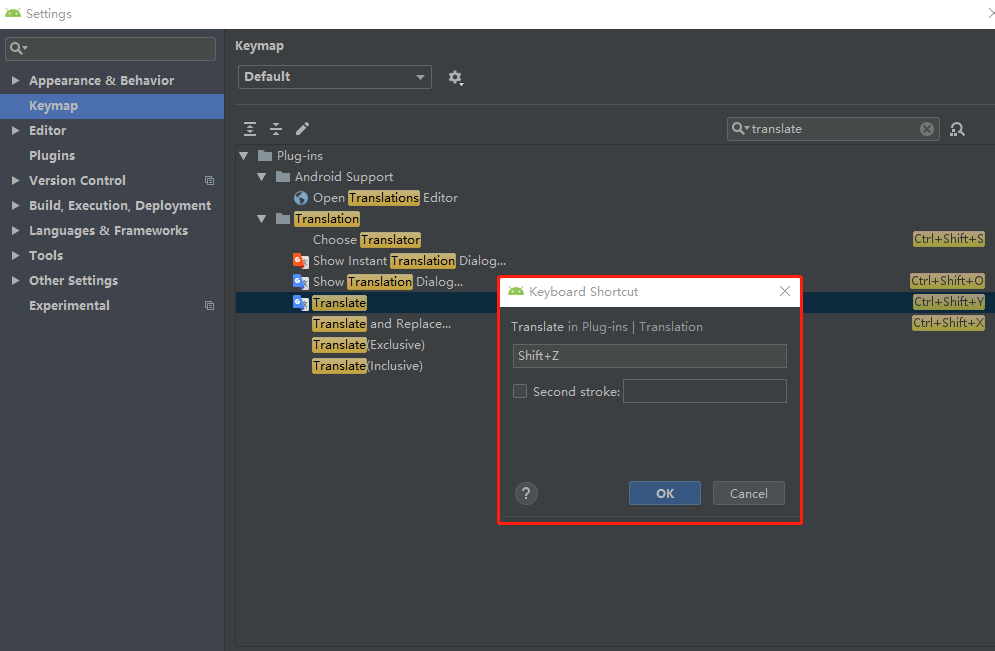Click the Translation folder icon
Viewport: 995px width, 651px height.
click(x=283, y=219)
